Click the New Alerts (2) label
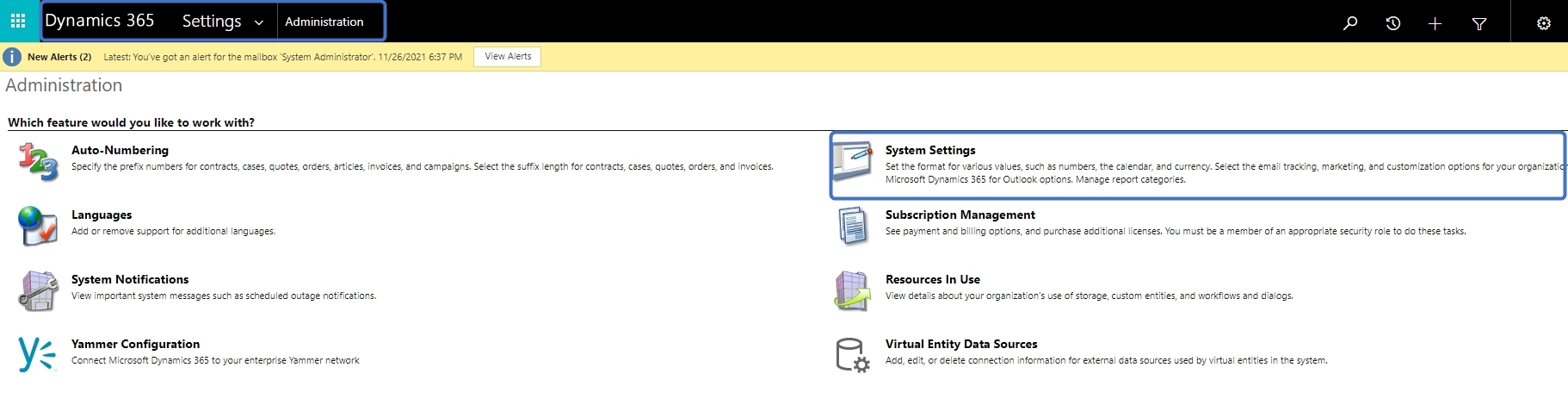1568x411 pixels. (x=59, y=57)
